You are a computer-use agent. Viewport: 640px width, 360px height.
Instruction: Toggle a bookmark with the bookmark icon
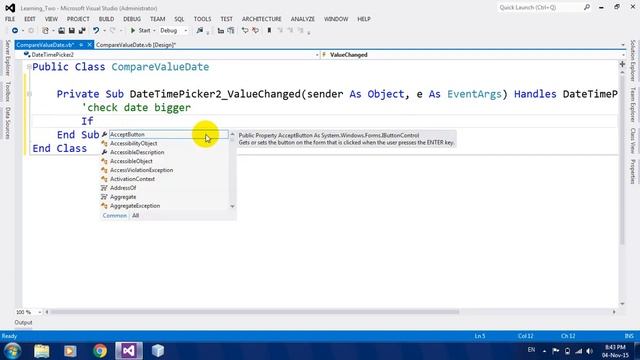(269, 31)
